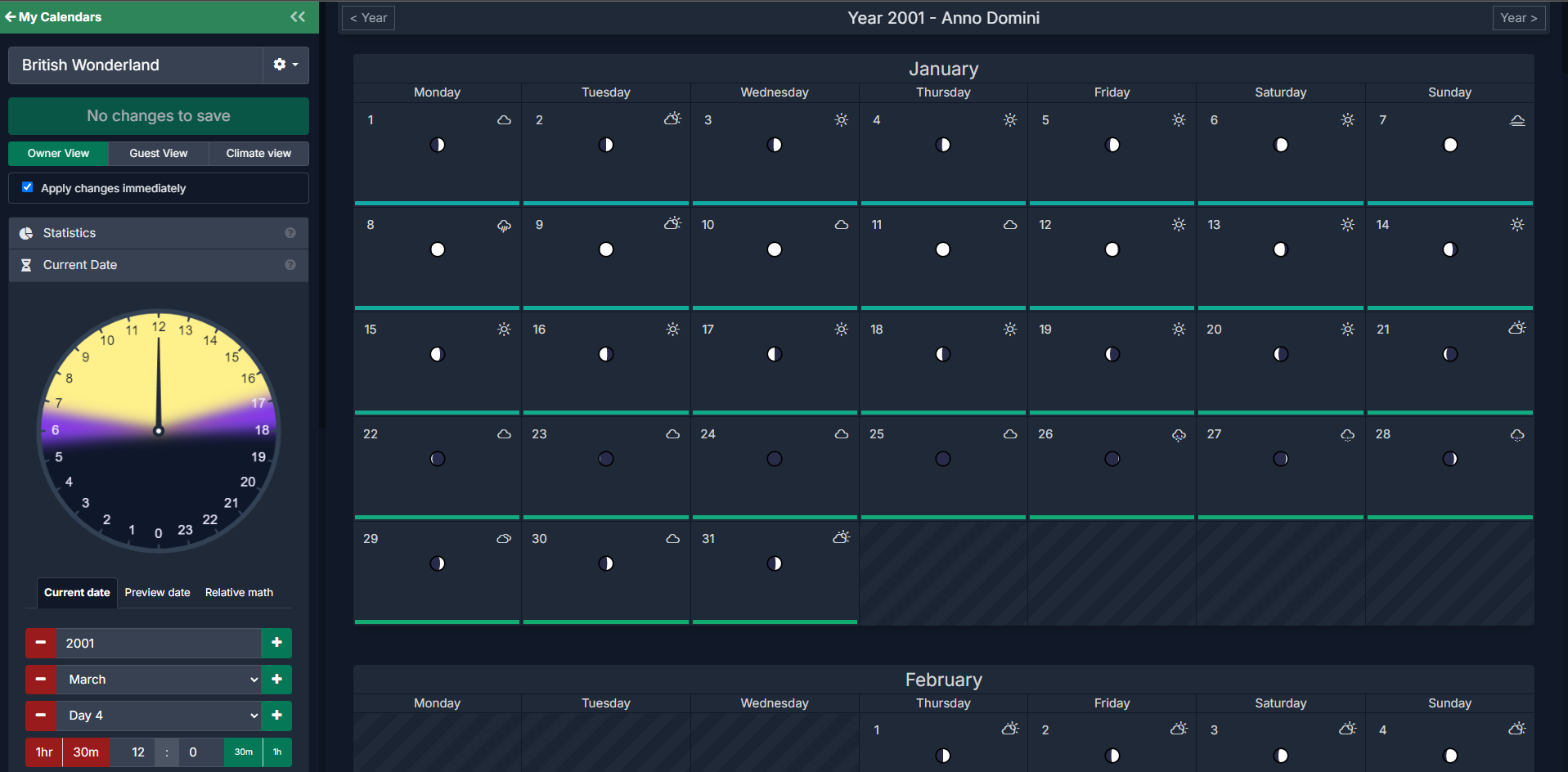This screenshot has width=1568, height=772.
Task: Click the windy cloud icon on January 29
Action: (505, 539)
